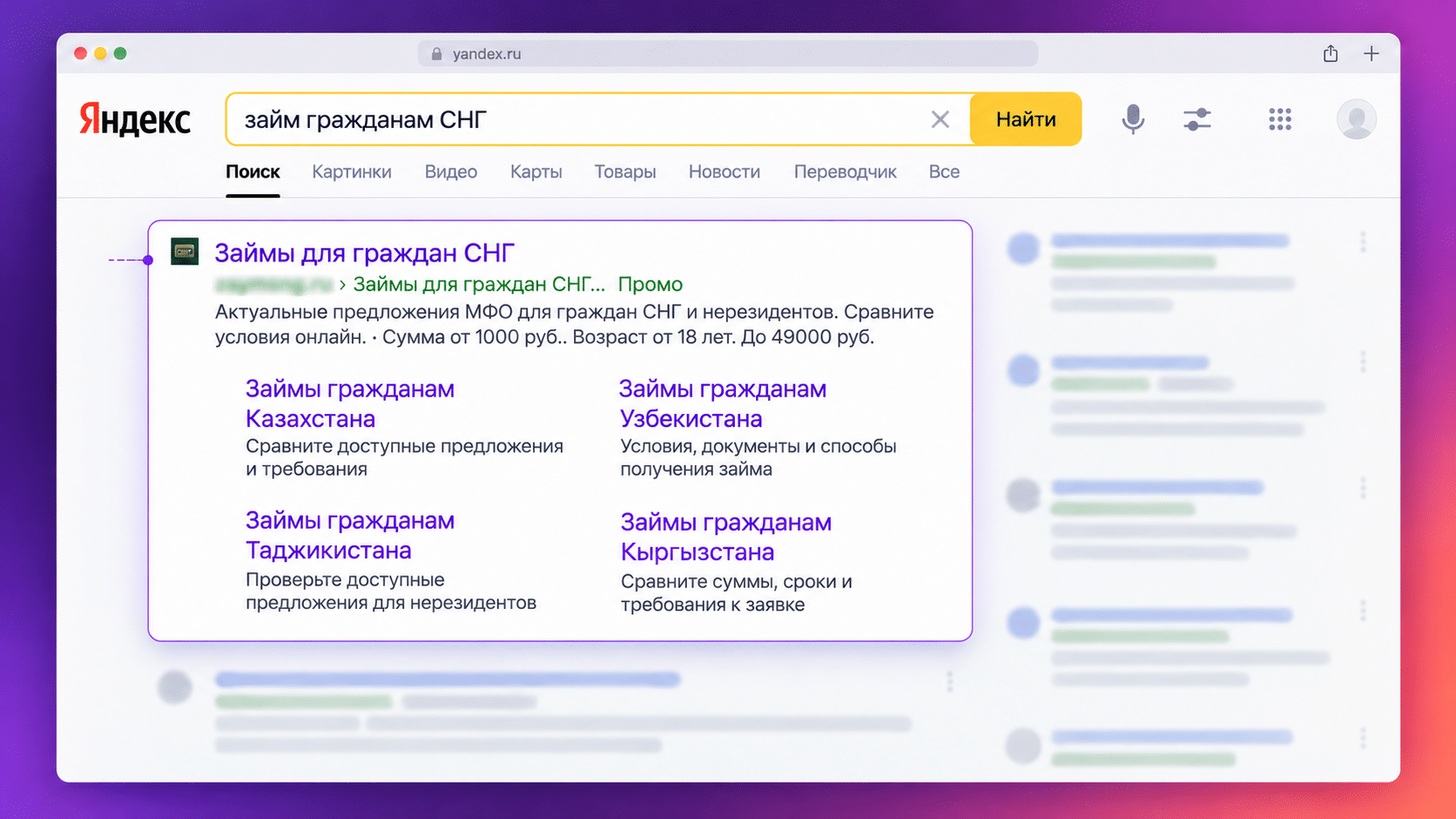Click the browser share icon
Viewport: 1456px width, 819px height.
1331,54
